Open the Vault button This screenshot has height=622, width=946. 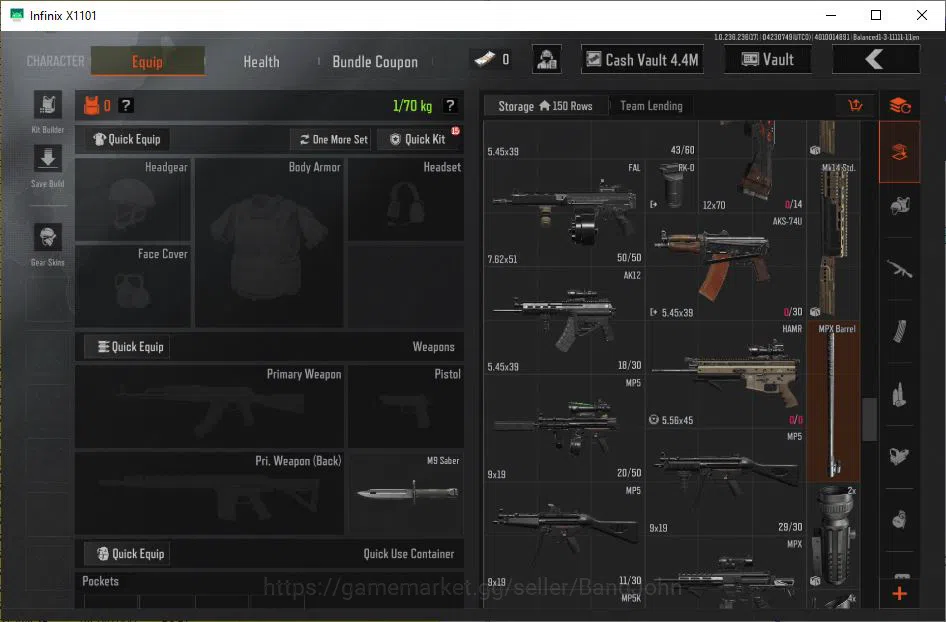pos(767,59)
